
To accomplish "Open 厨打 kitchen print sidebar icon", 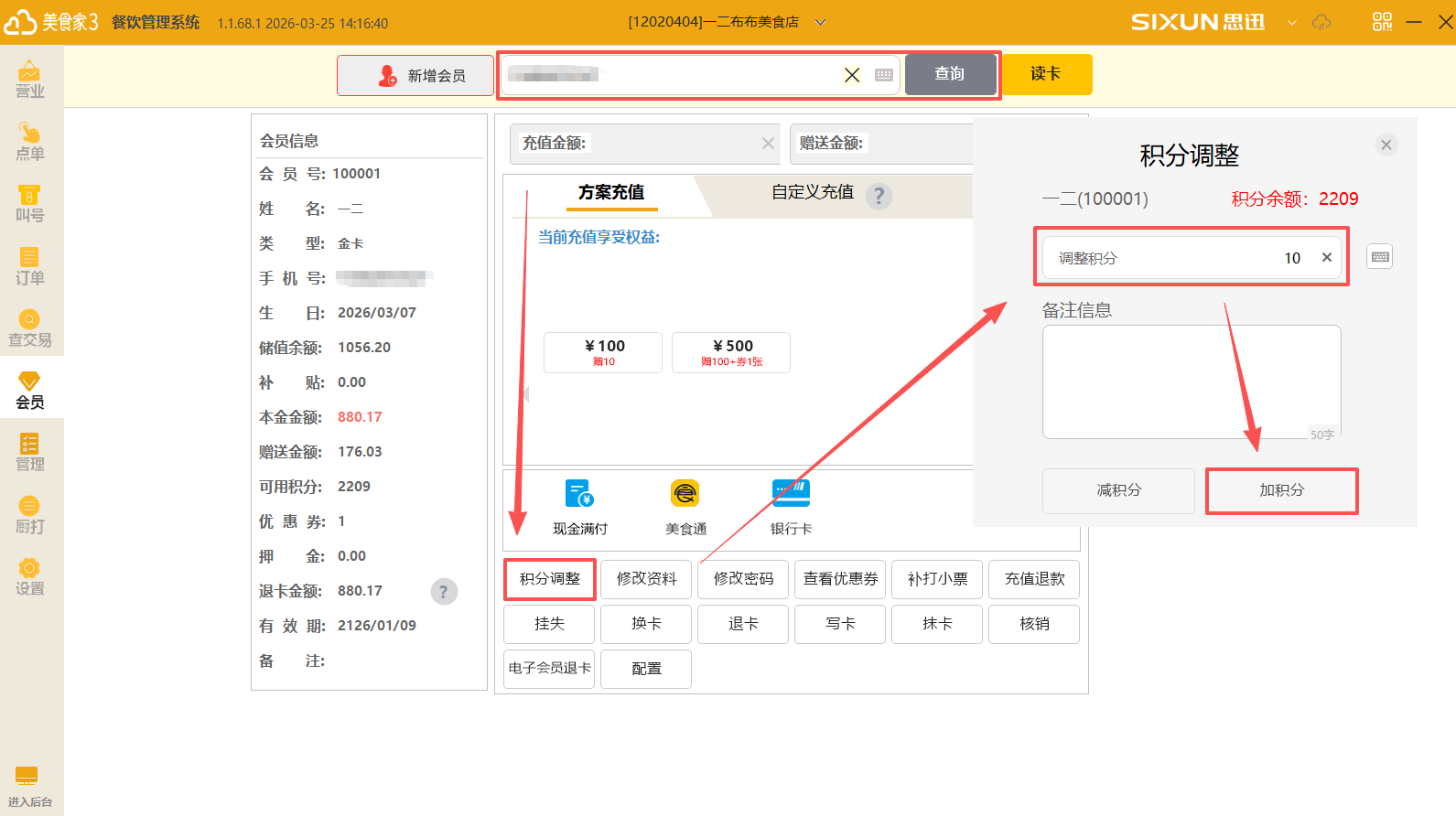I will point(29,515).
